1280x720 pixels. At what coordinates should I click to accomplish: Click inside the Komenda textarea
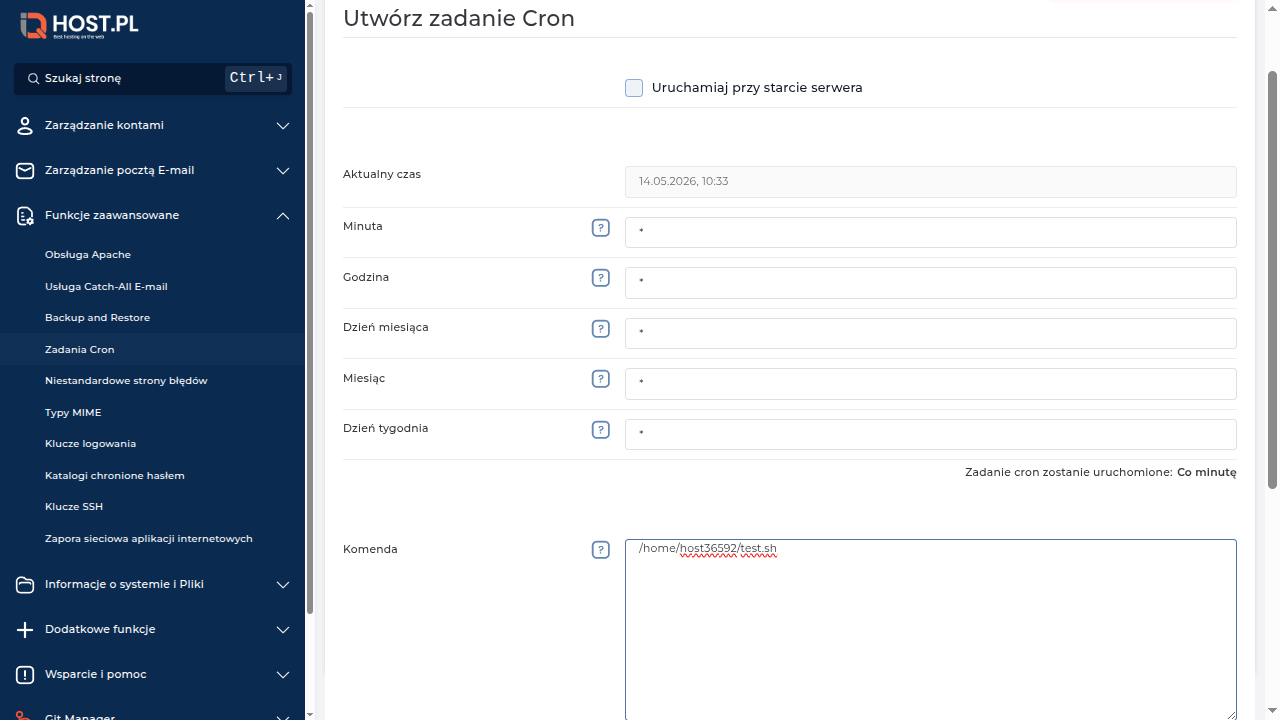(x=930, y=630)
